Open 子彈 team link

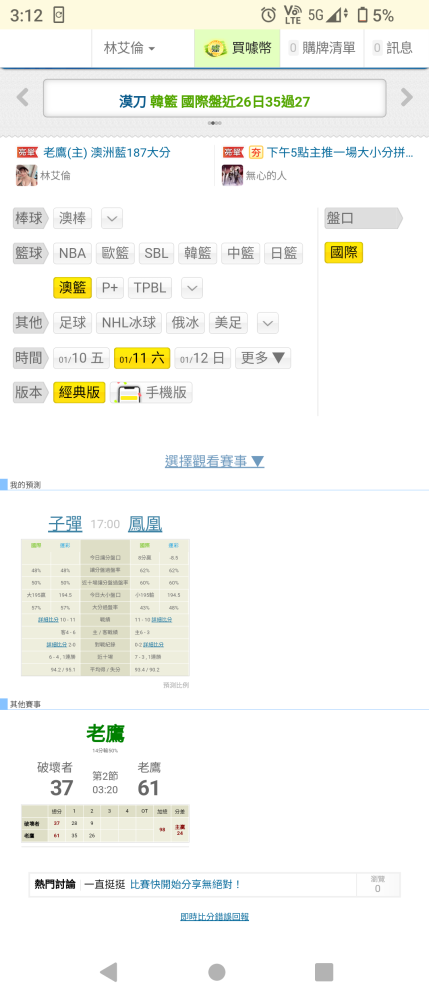[x=66, y=524]
